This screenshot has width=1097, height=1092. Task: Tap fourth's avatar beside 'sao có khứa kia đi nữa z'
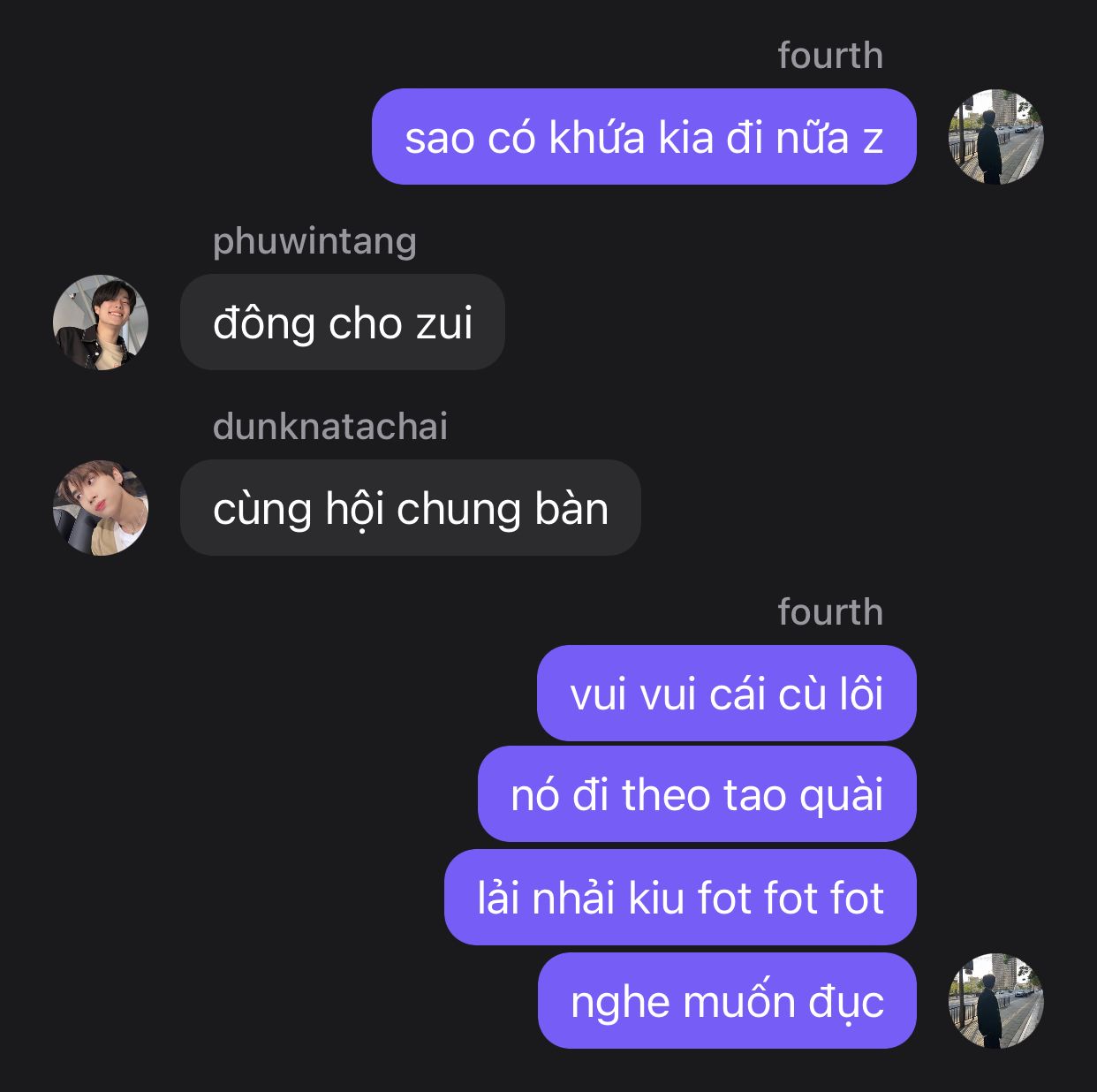click(996, 137)
